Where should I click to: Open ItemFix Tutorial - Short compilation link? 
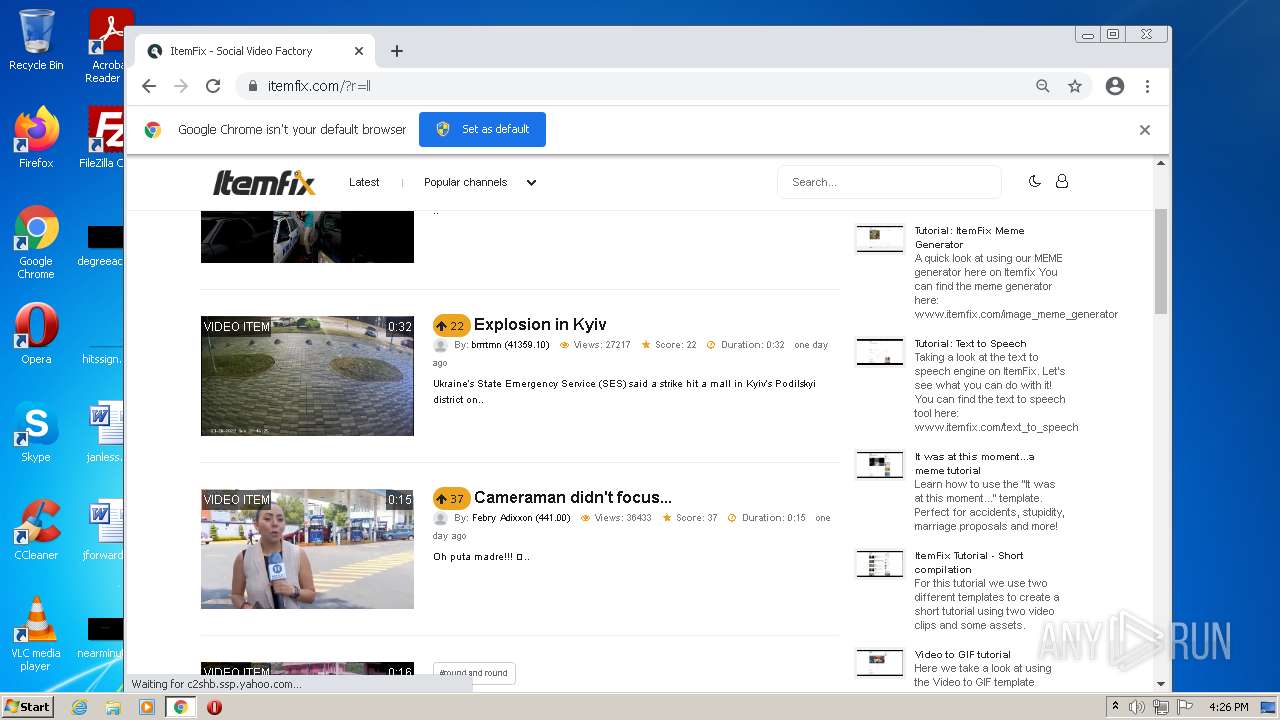click(969, 562)
